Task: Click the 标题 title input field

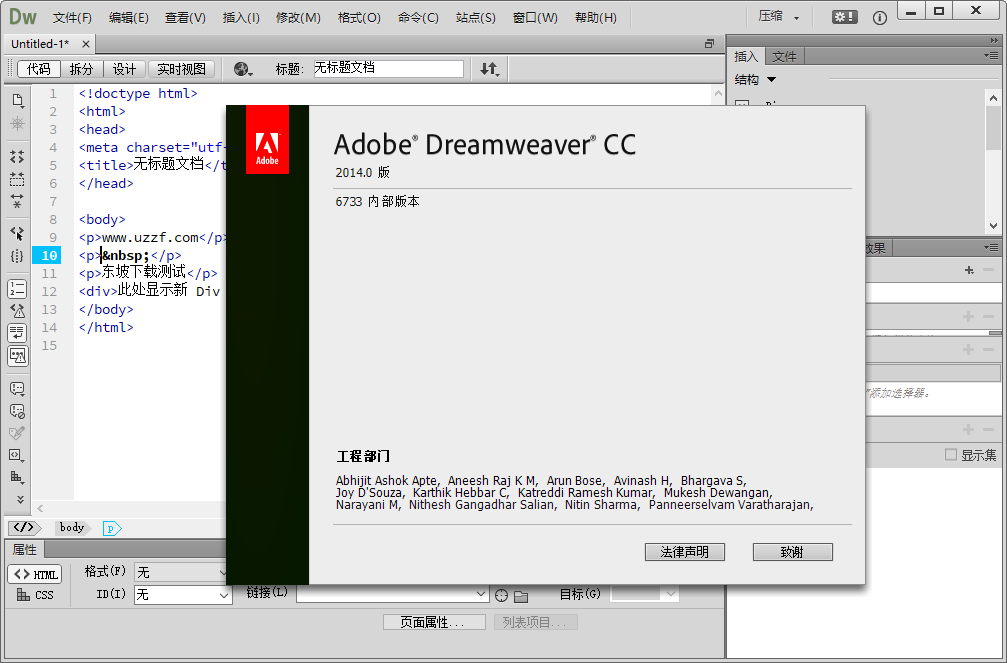Action: click(x=389, y=69)
